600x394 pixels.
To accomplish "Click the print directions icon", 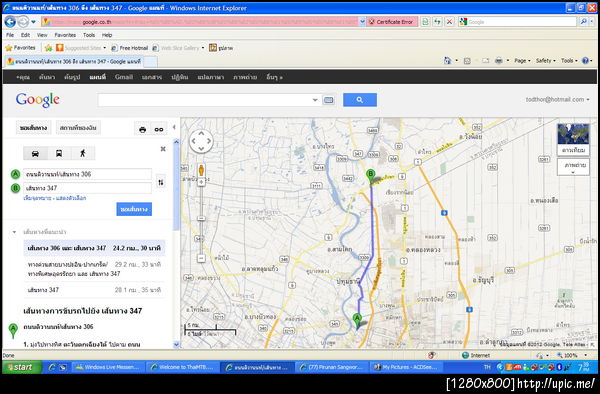I will 142,129.
